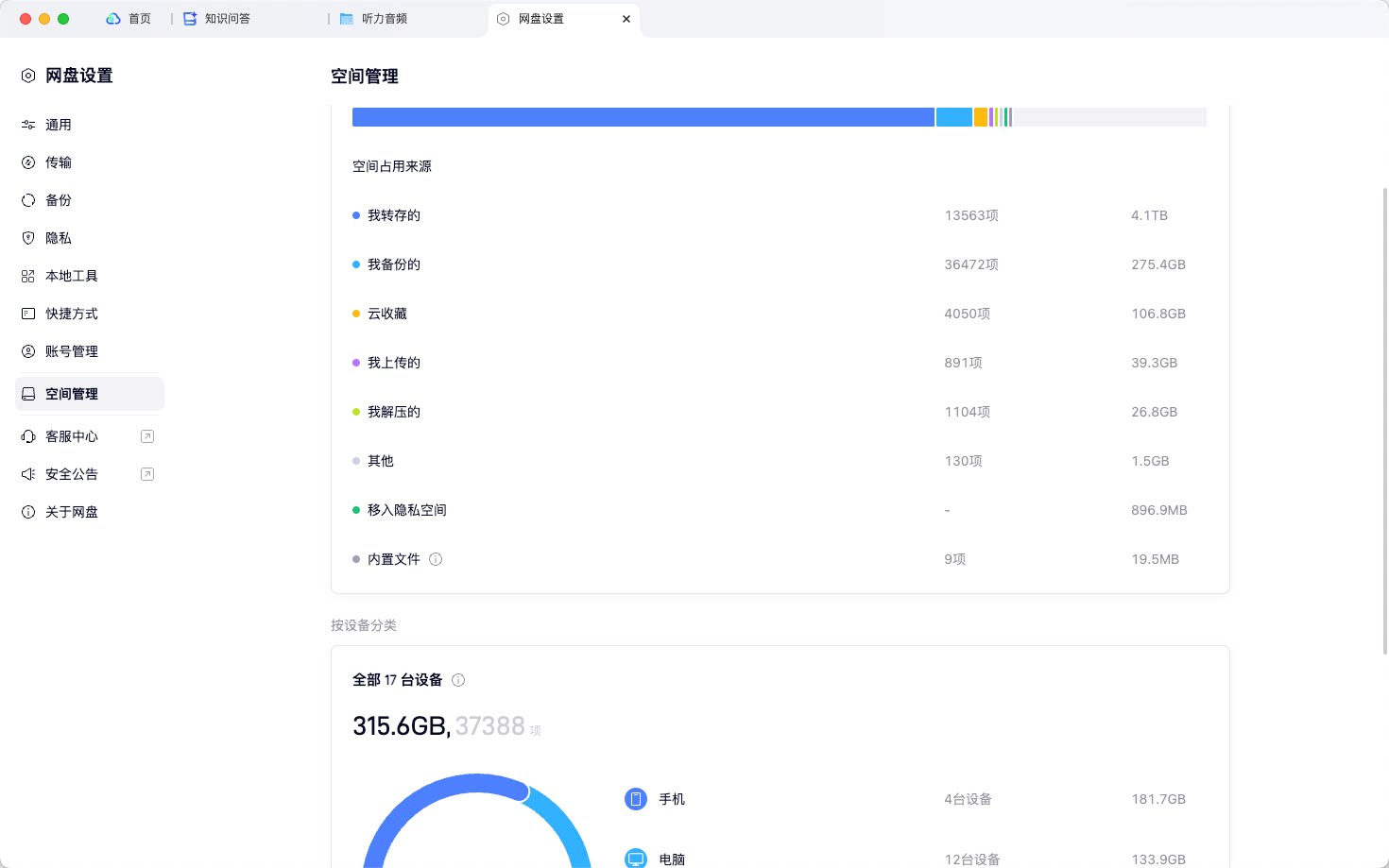Viewport: 1389px width, 868px height.
Task: Click the info icon next to 内置文件
Action: pyautogui.click(x=436, y=559)
